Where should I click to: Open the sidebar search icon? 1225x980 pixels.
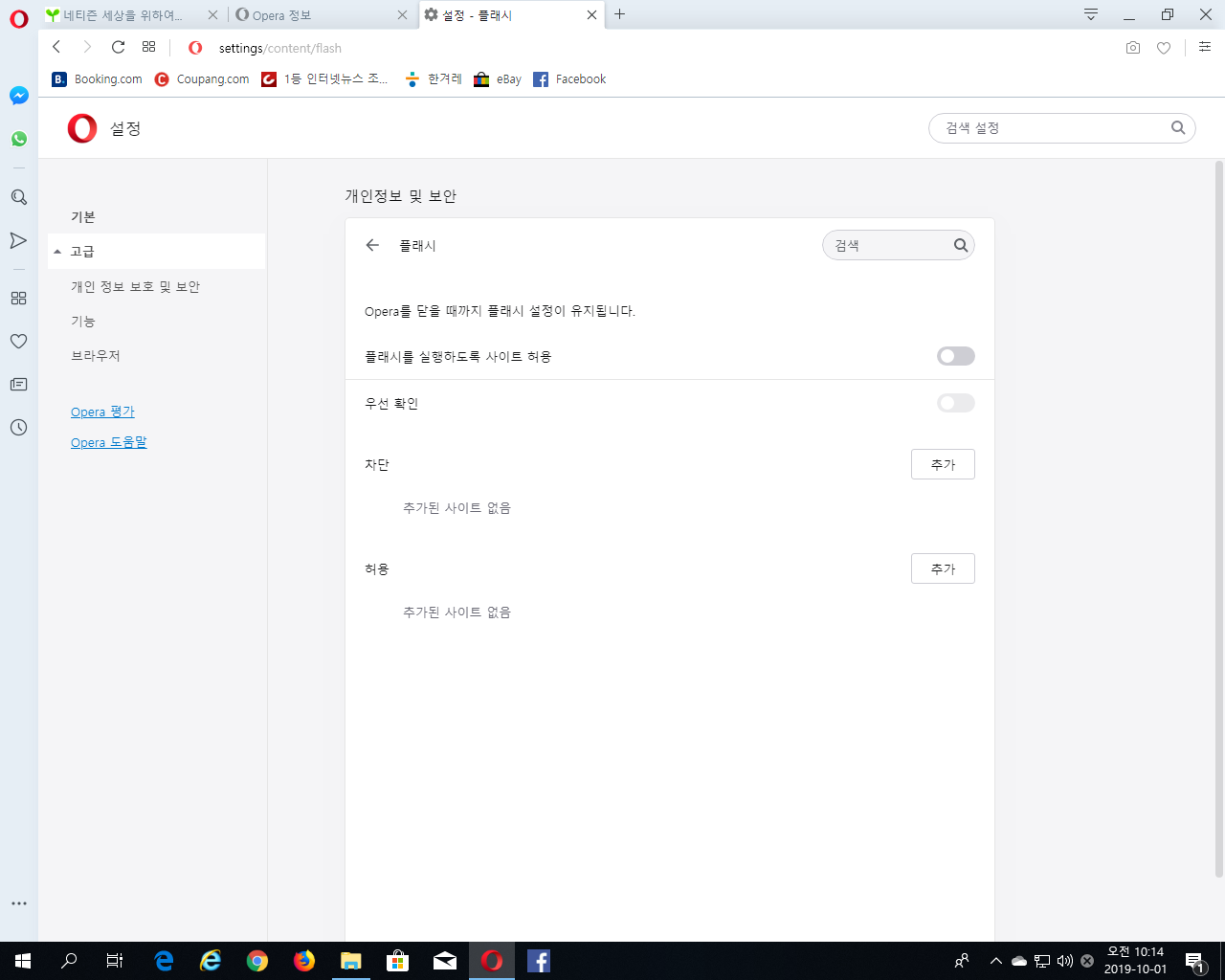[19, 197]
